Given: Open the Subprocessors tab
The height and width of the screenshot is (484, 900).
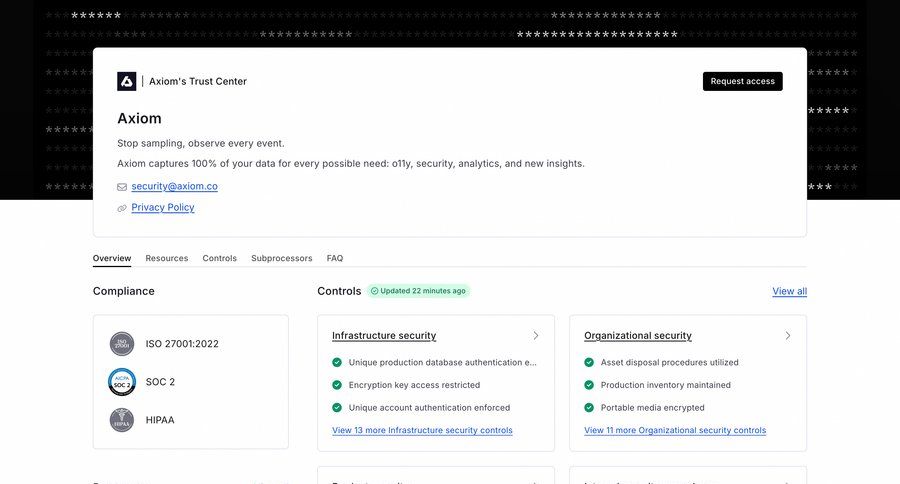Looking at the screenshot, I should pos(281,258).
